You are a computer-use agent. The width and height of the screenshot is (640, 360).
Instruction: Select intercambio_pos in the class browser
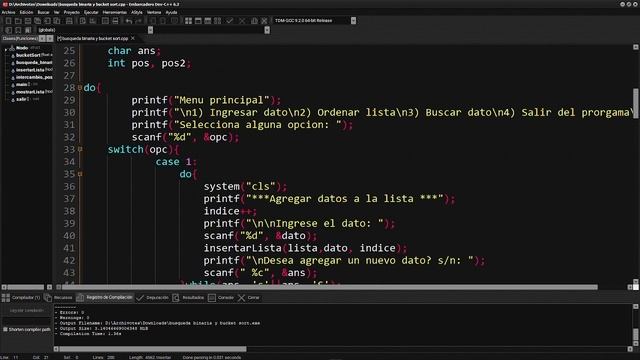pyautogui.click(x=34, y=77)
